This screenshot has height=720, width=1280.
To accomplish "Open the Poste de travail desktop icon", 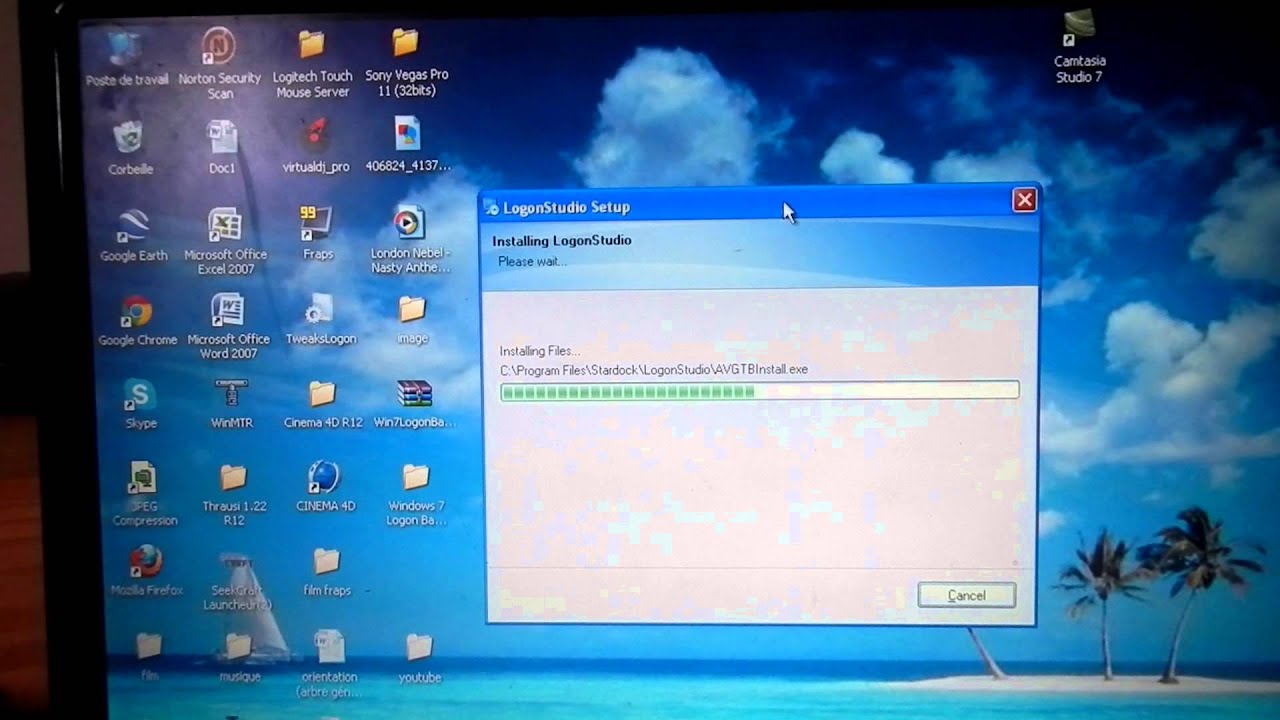I will (127, 48).
